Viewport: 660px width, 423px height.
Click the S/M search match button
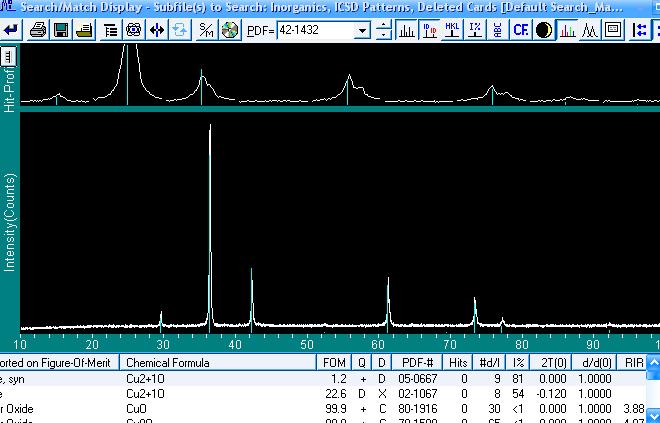click(x=206, y=30)
